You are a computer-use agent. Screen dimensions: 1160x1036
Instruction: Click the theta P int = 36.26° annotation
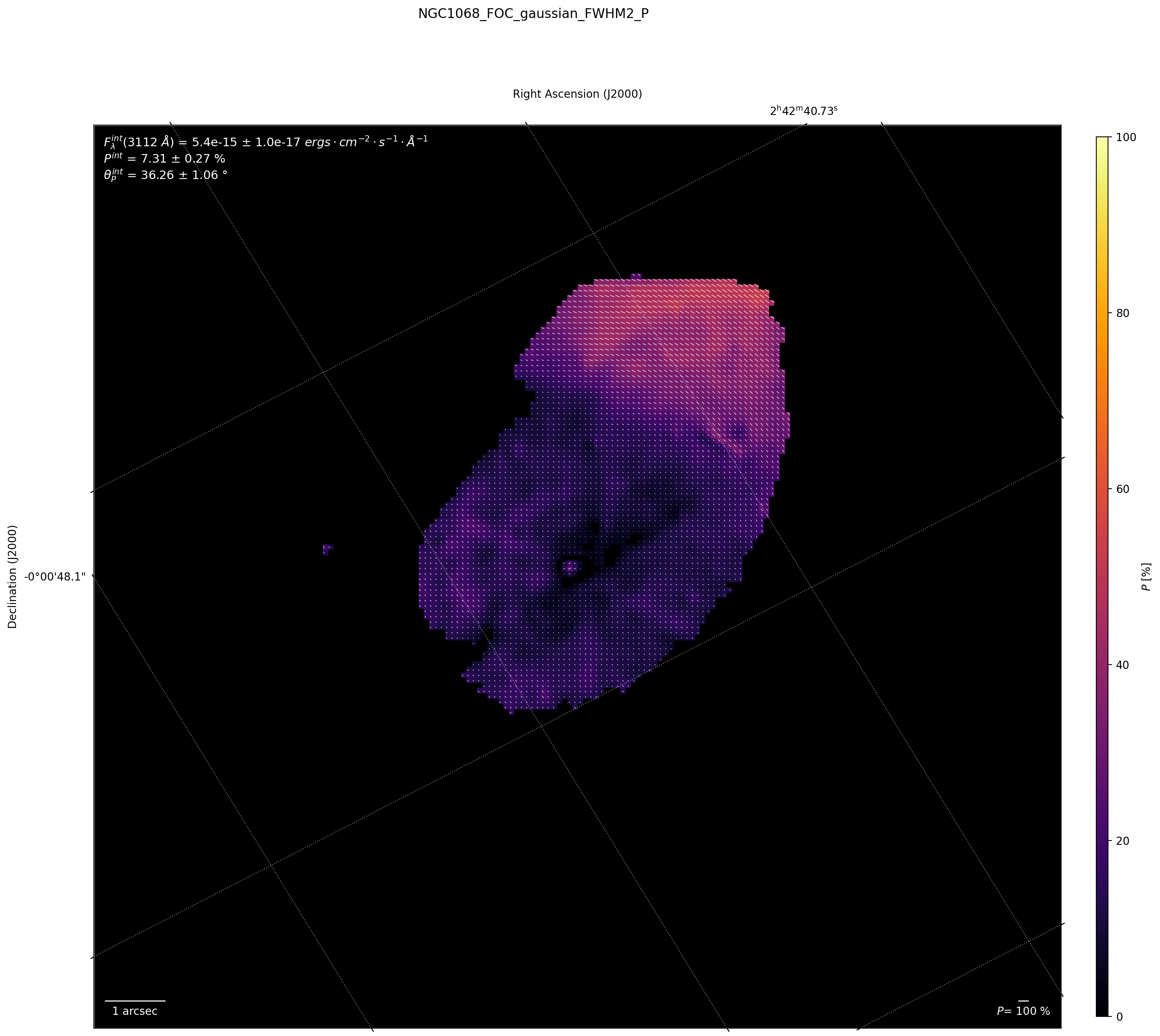pos(165,175)
